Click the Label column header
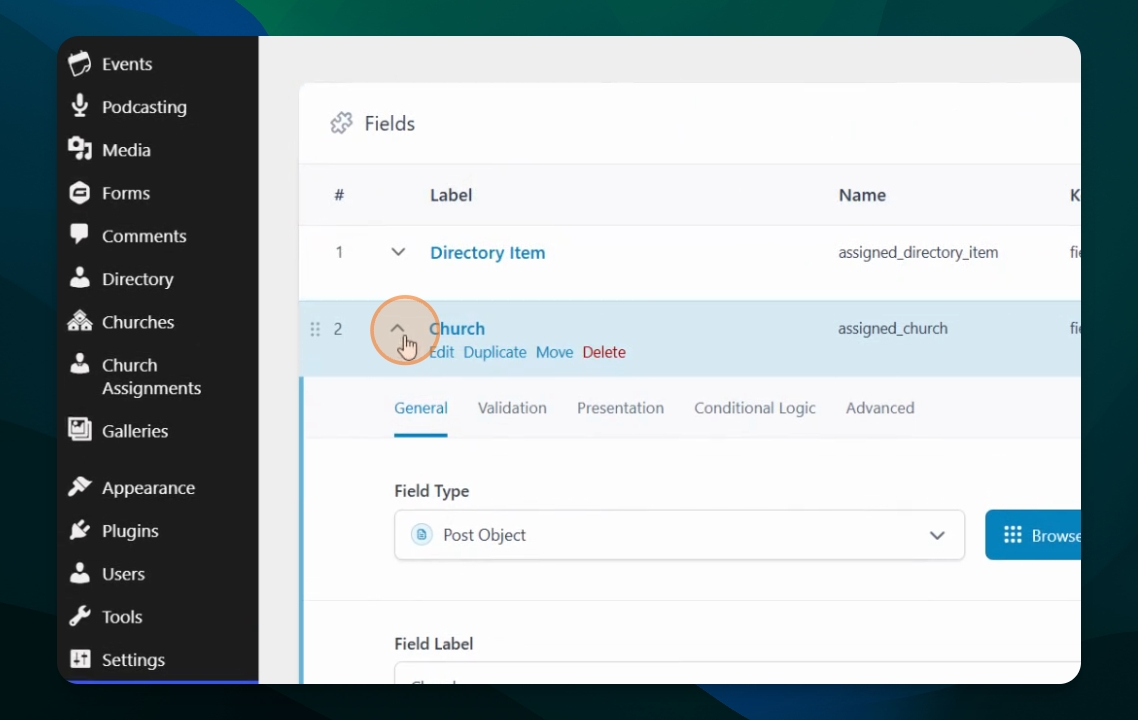 (x=451, y=195)
